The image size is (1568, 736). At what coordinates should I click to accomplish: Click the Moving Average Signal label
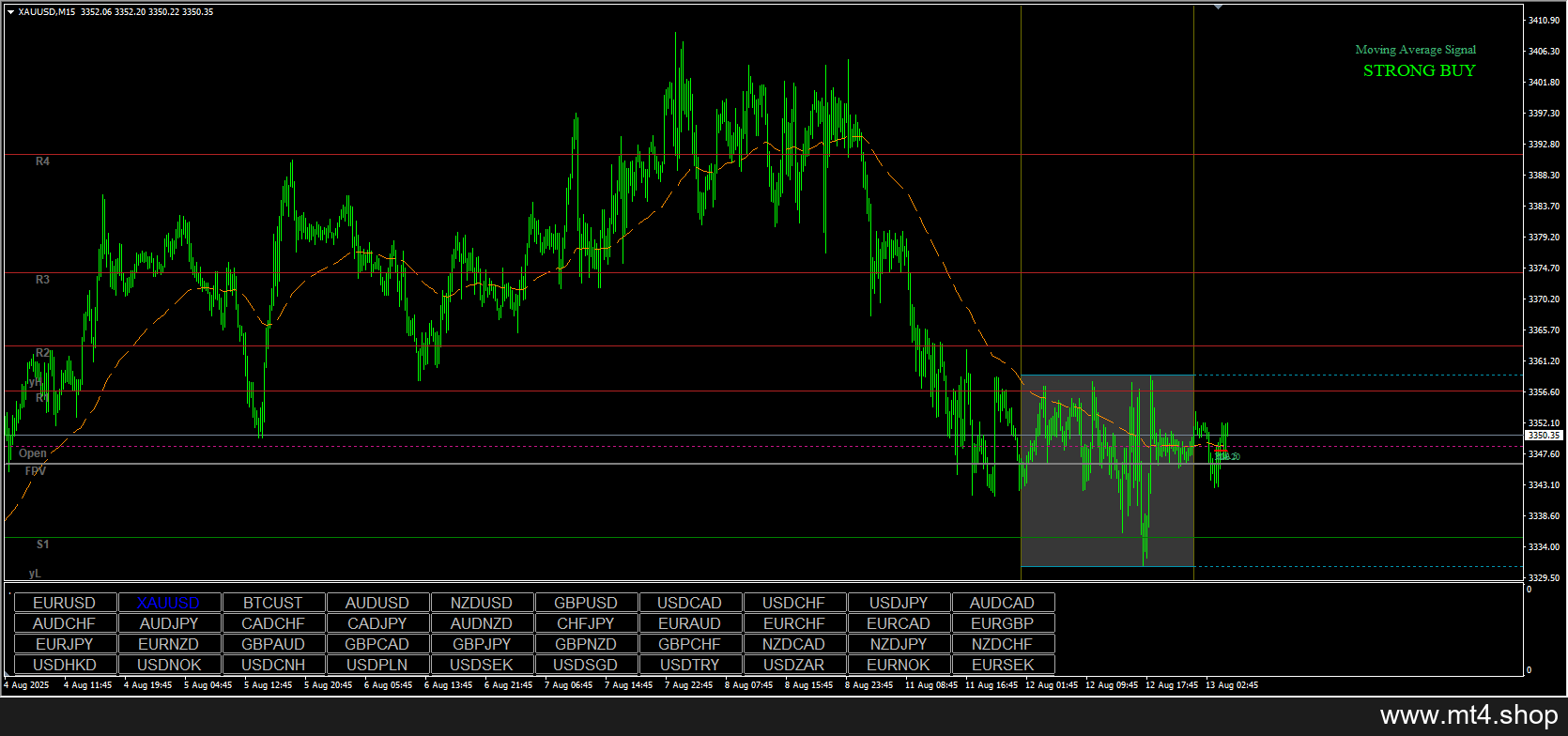1415,50
